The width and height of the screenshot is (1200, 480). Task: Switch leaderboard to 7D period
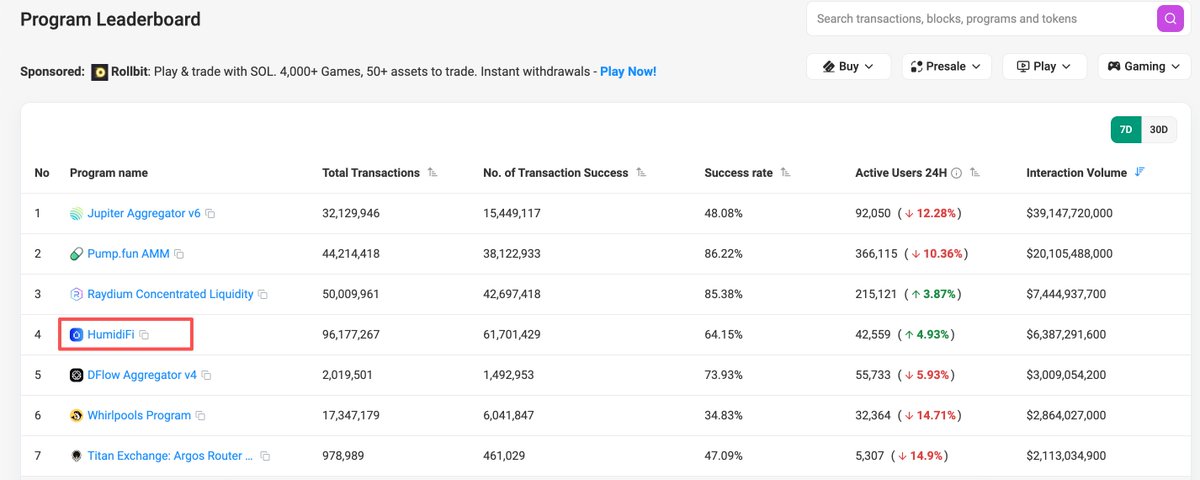[1126, 130]
